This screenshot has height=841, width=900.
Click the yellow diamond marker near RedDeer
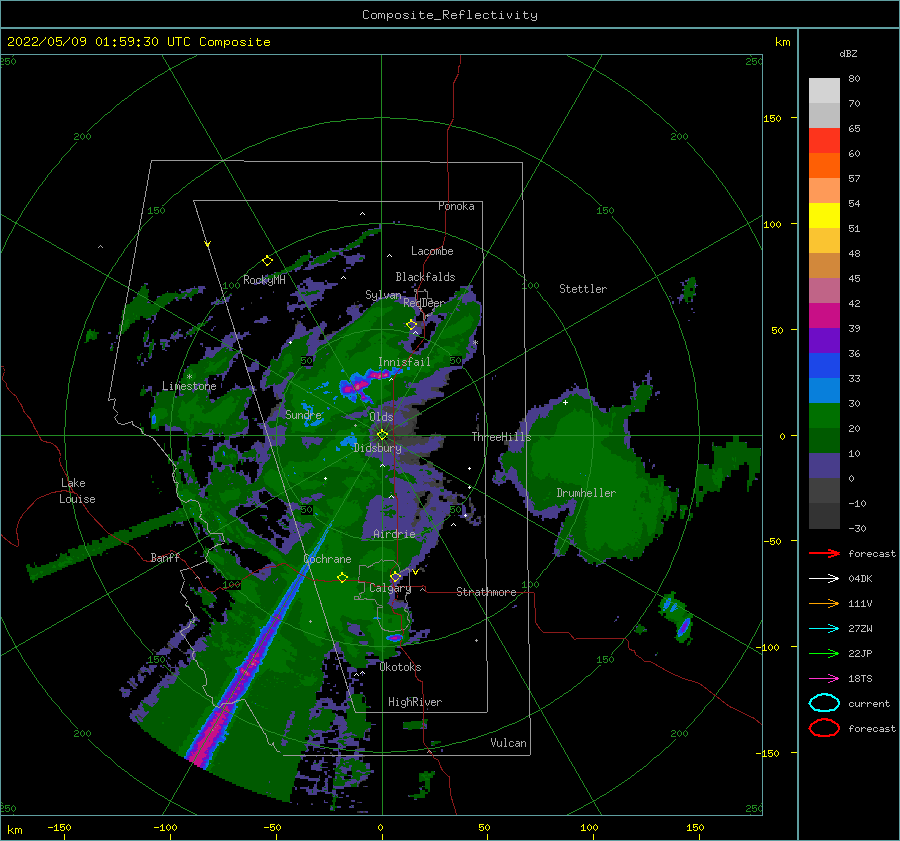click(412, 324)
